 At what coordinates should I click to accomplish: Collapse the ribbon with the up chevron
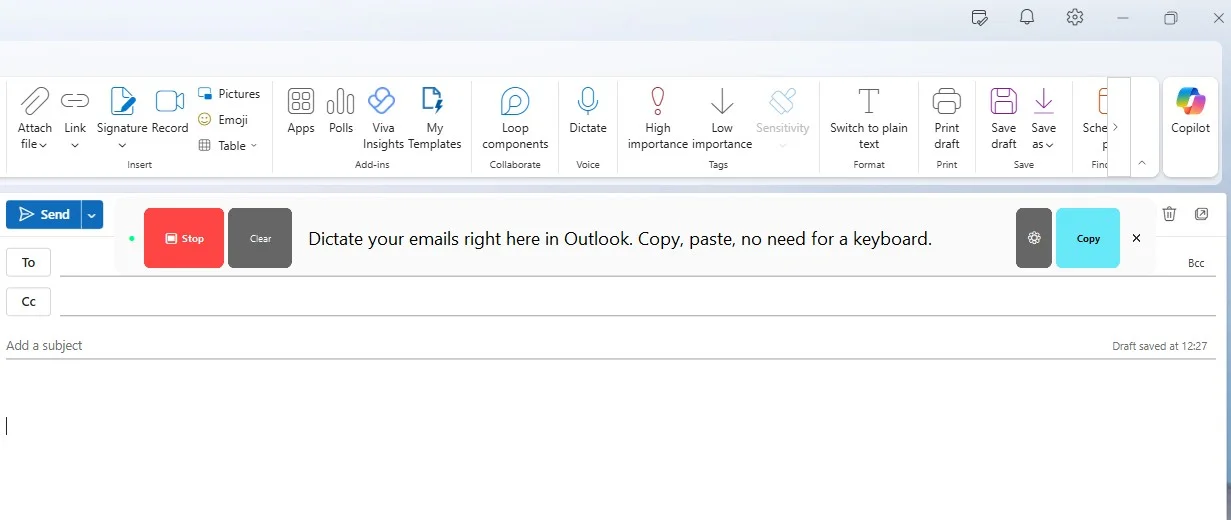pos(1142,163)
